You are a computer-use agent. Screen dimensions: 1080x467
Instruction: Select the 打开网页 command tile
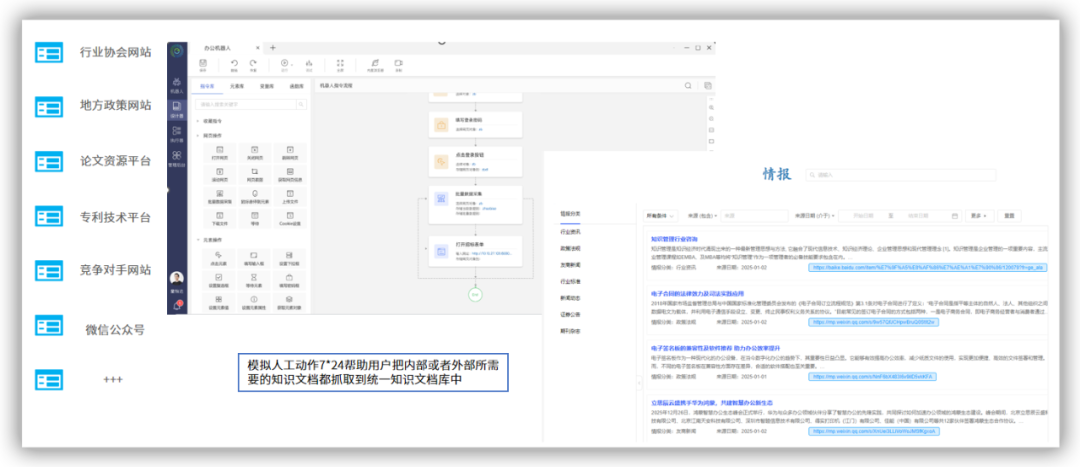coord(220,152)
